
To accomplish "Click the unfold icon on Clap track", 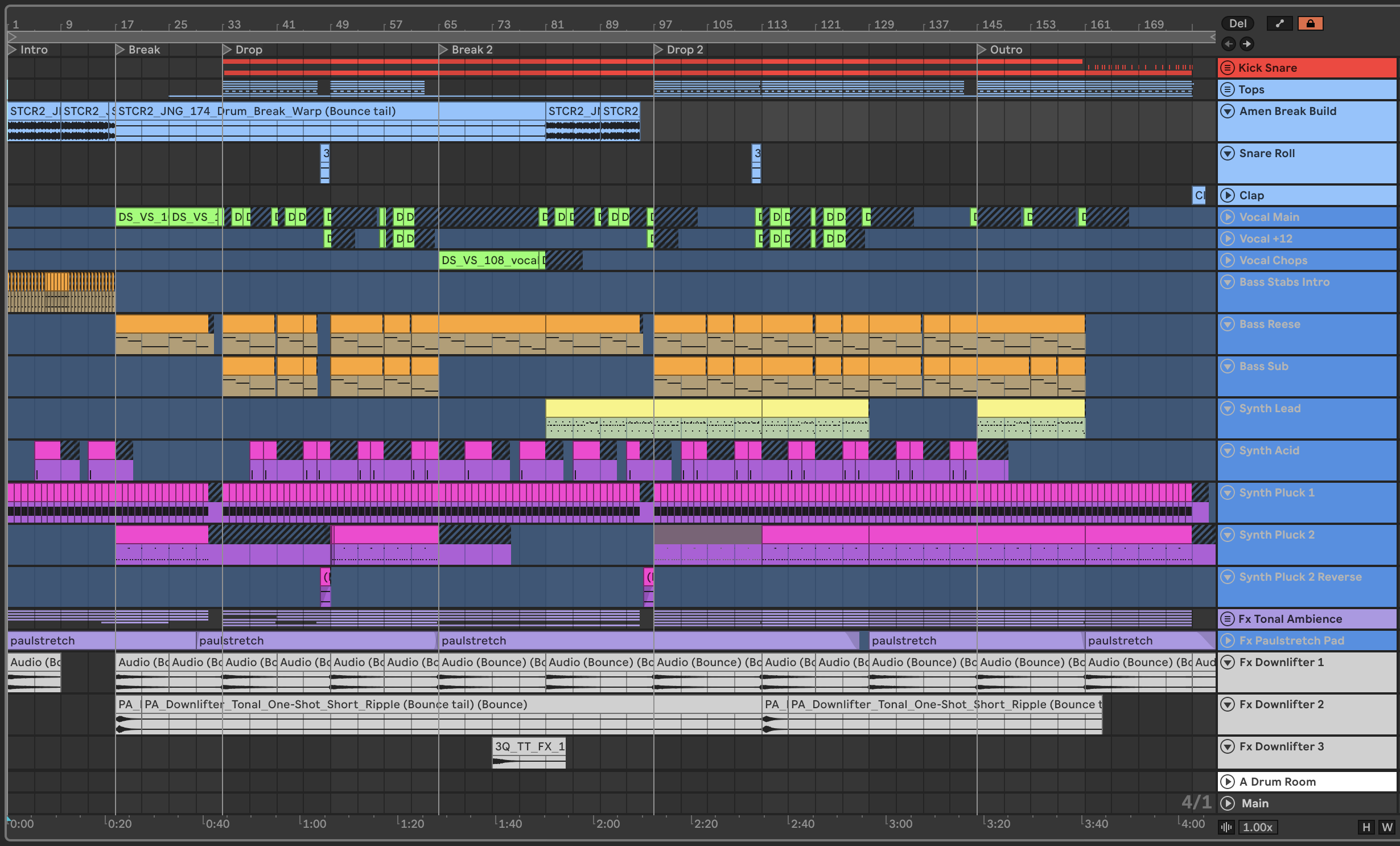I will click(1228, 195).
